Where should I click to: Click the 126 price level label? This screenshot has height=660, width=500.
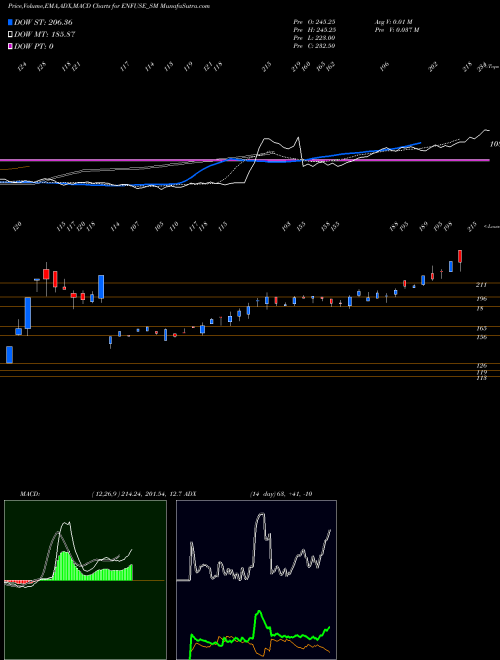pos(481,366)
